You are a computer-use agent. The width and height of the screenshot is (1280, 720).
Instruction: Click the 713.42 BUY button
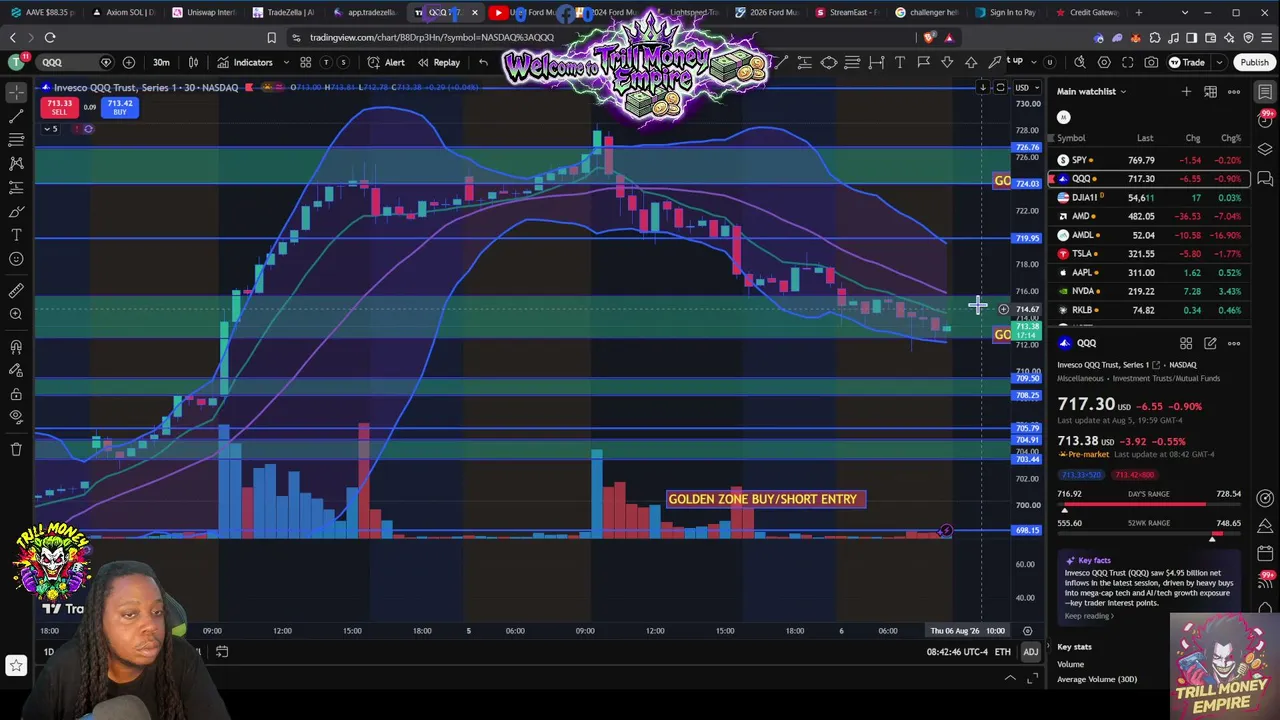120,107
